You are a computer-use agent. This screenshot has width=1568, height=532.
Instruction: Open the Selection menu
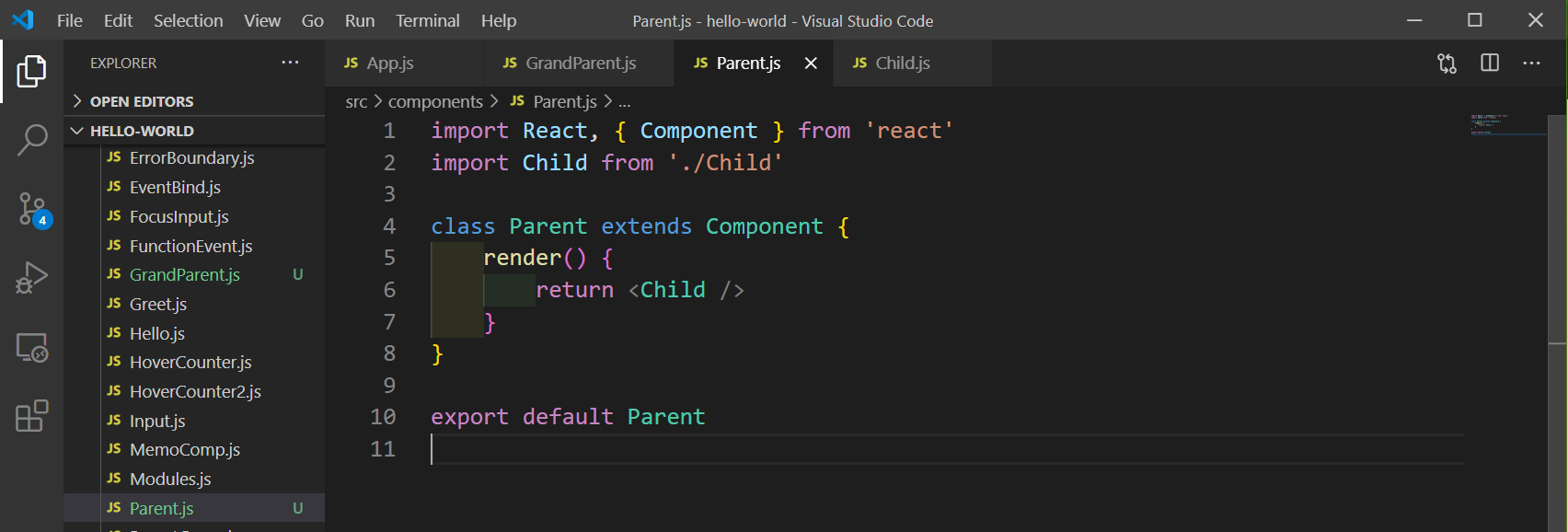[x=188, y=20]
